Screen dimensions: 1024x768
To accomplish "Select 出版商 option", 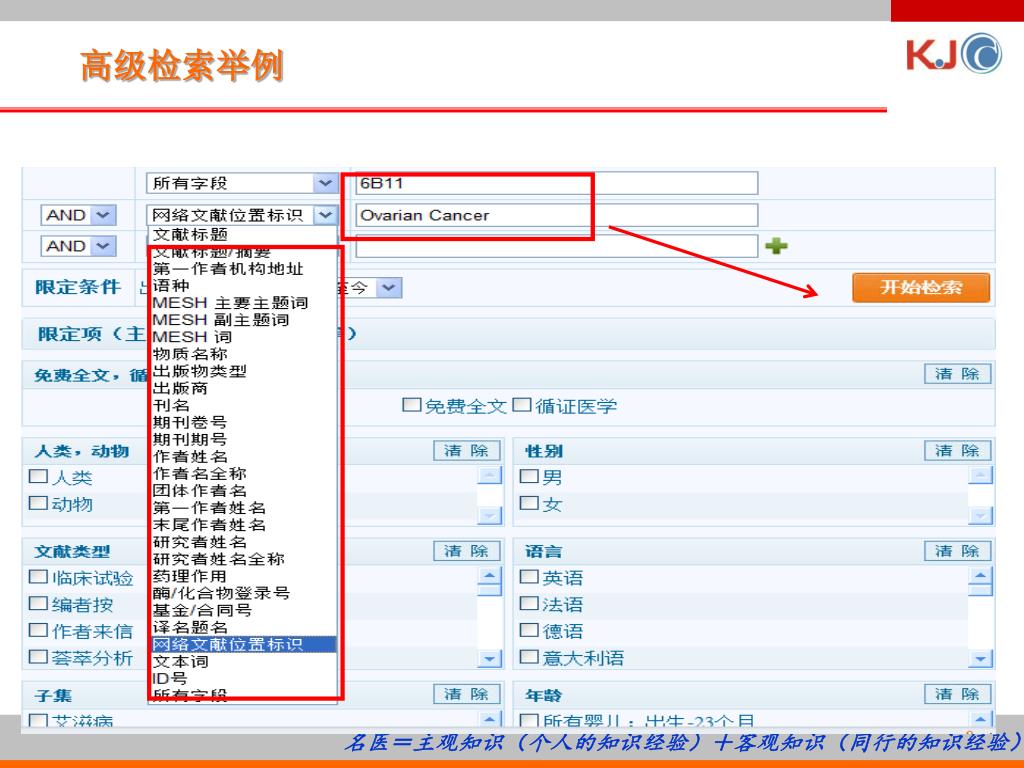I will (180, 388).
